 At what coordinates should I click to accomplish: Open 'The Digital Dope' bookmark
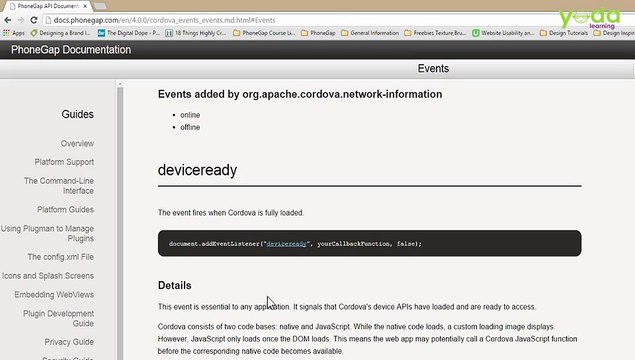coord(129,33)
